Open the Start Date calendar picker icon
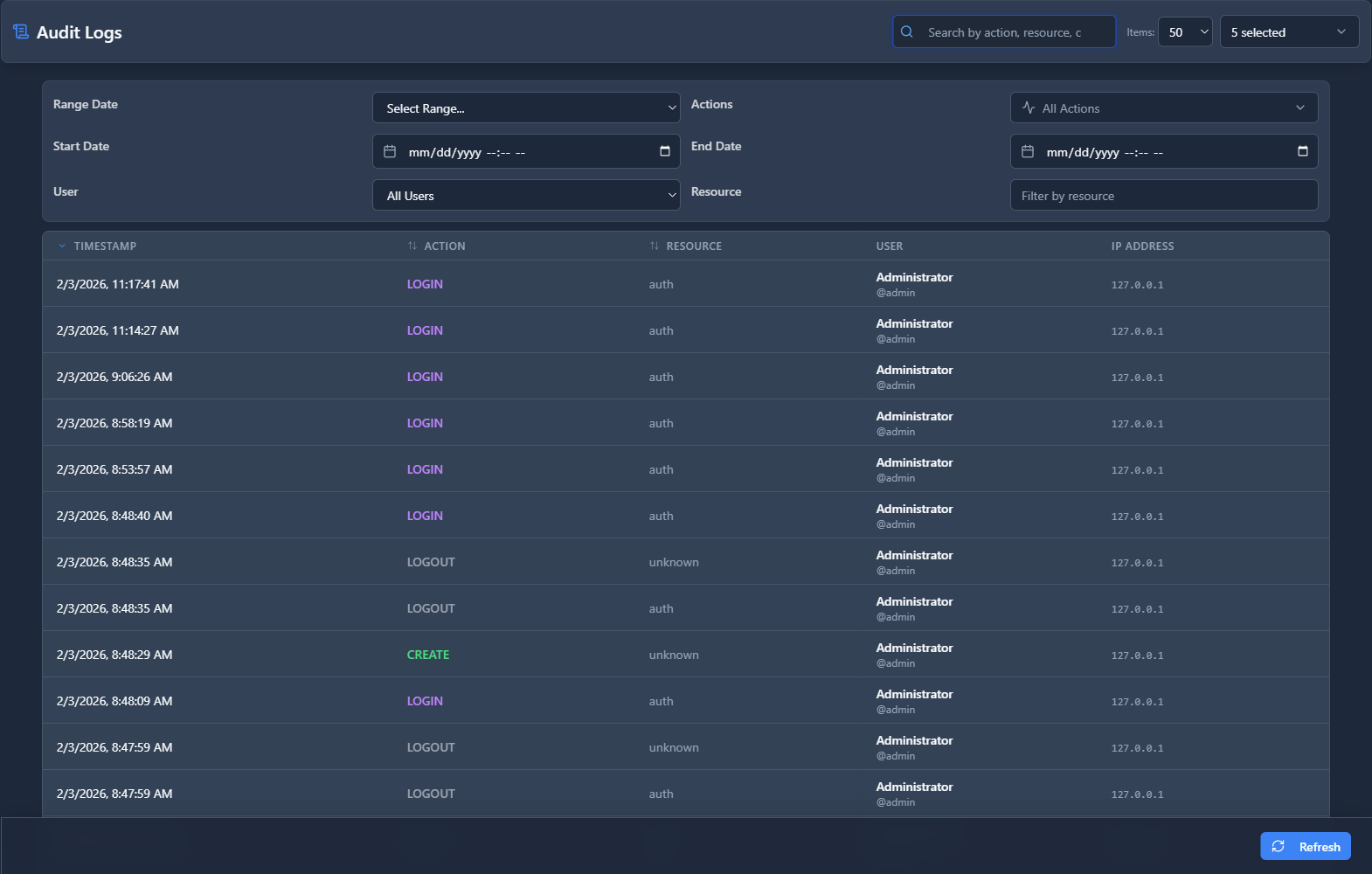The height and width of the screenshot is (874, 1372). pos(665,151)
